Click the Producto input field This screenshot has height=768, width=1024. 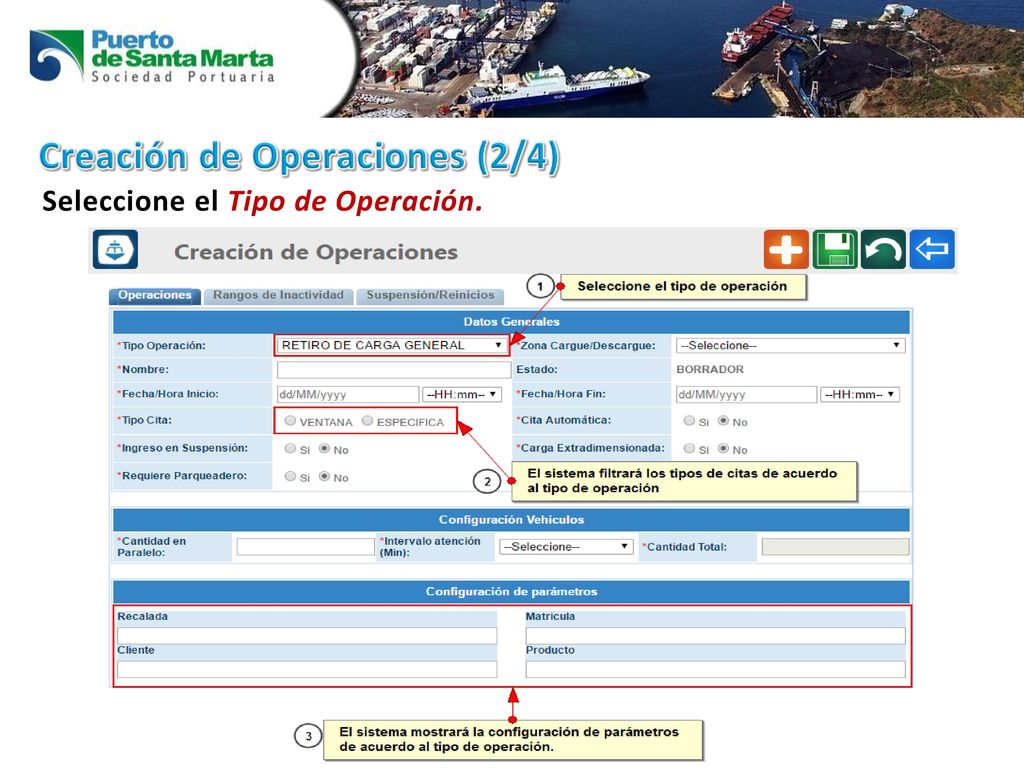point(716,669)
